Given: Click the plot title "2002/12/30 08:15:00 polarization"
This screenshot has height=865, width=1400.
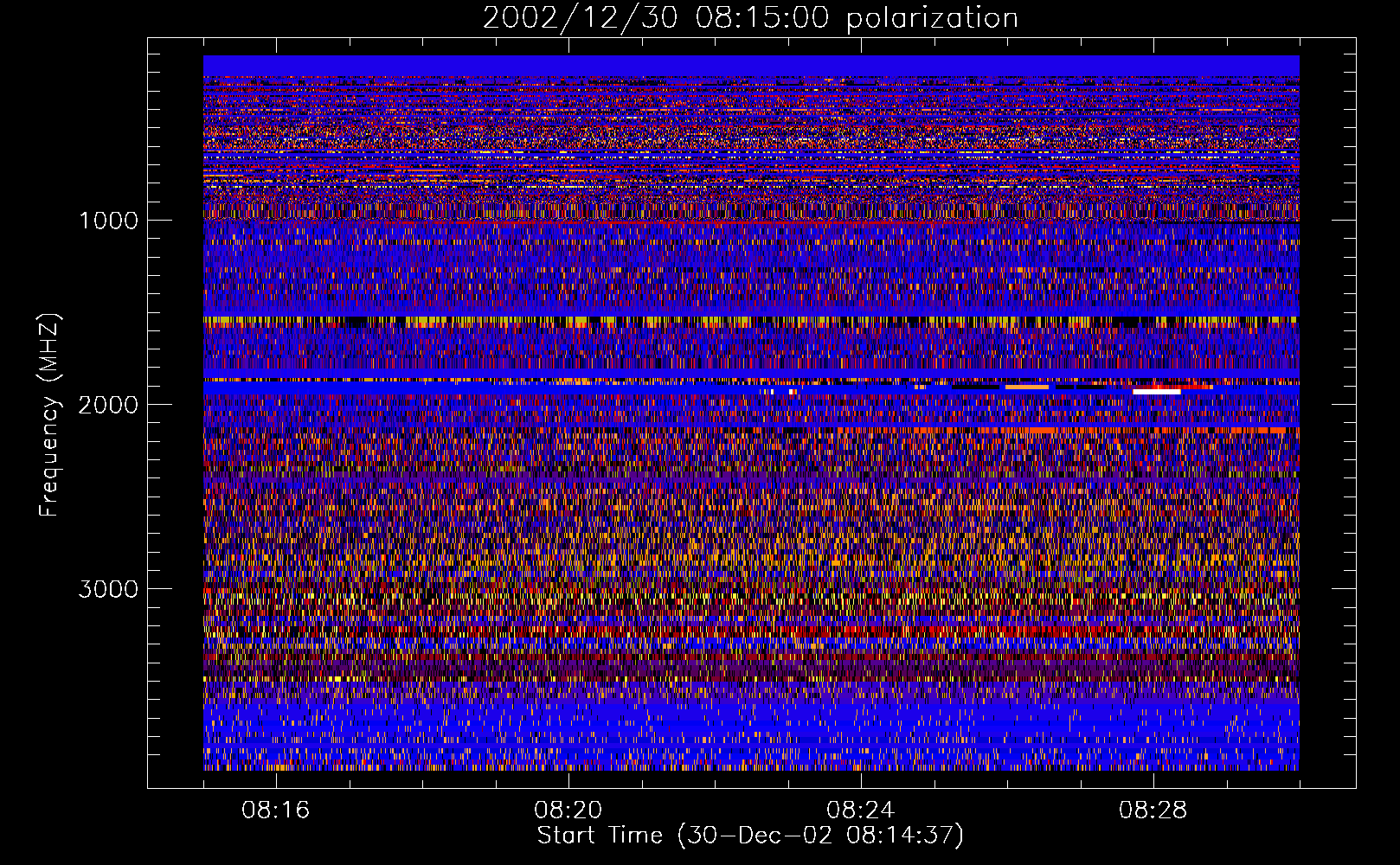Looking at the screenshot, I should pyautogui.click(x=750, y=18).
